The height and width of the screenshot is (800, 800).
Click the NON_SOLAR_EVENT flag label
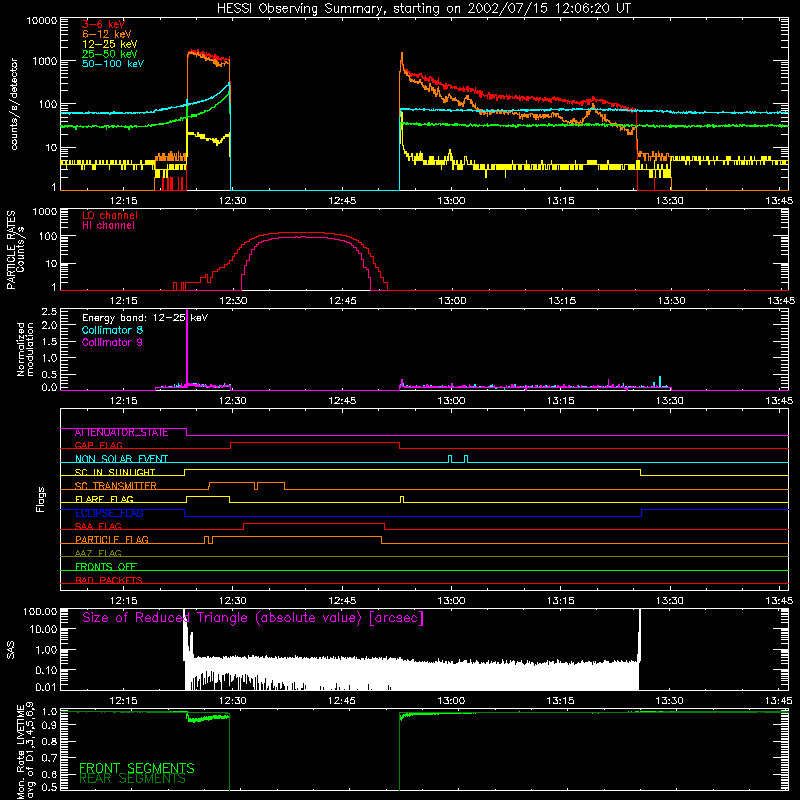click(x=121, y=459)
